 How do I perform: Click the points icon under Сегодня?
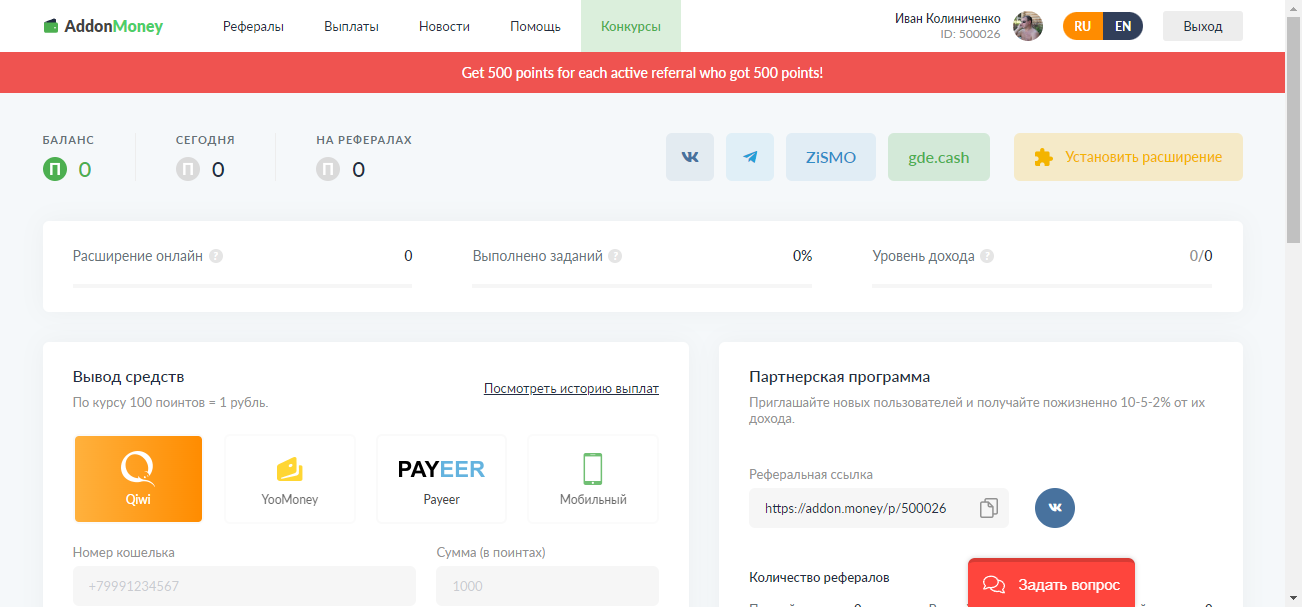188,169
